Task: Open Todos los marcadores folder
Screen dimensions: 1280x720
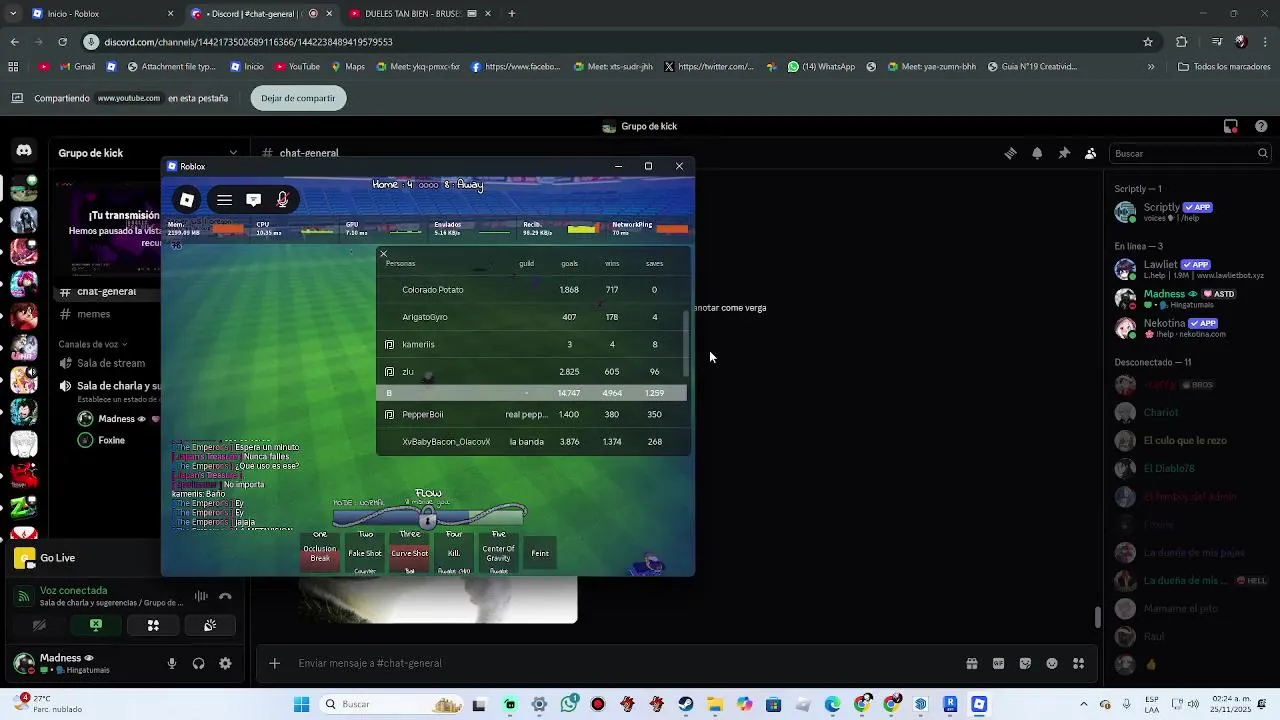Action: (x=1224, y=67)
